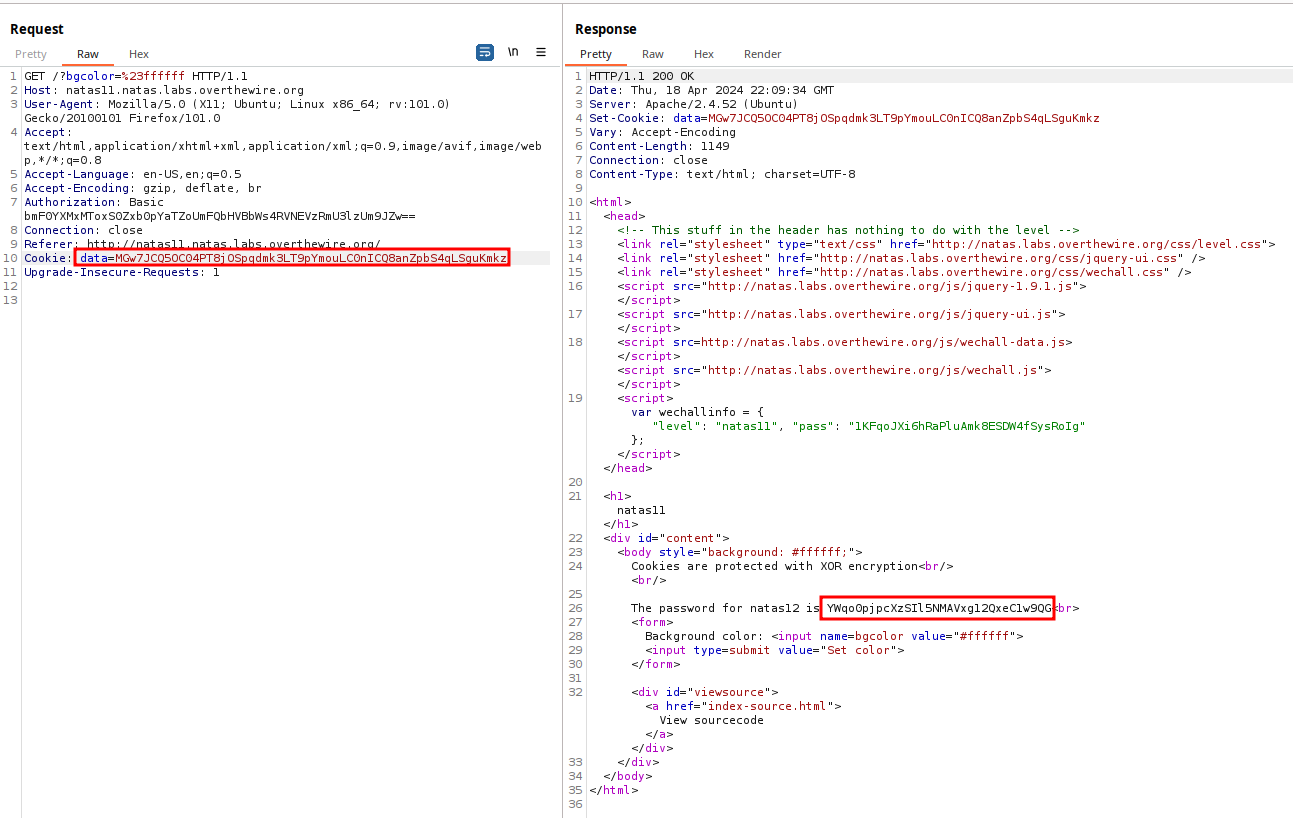Image resolution: width=1293 pixels, height=818 pixels.
Task: Click the jquery-ui.css stylesheet line
Action: (911, 258)
